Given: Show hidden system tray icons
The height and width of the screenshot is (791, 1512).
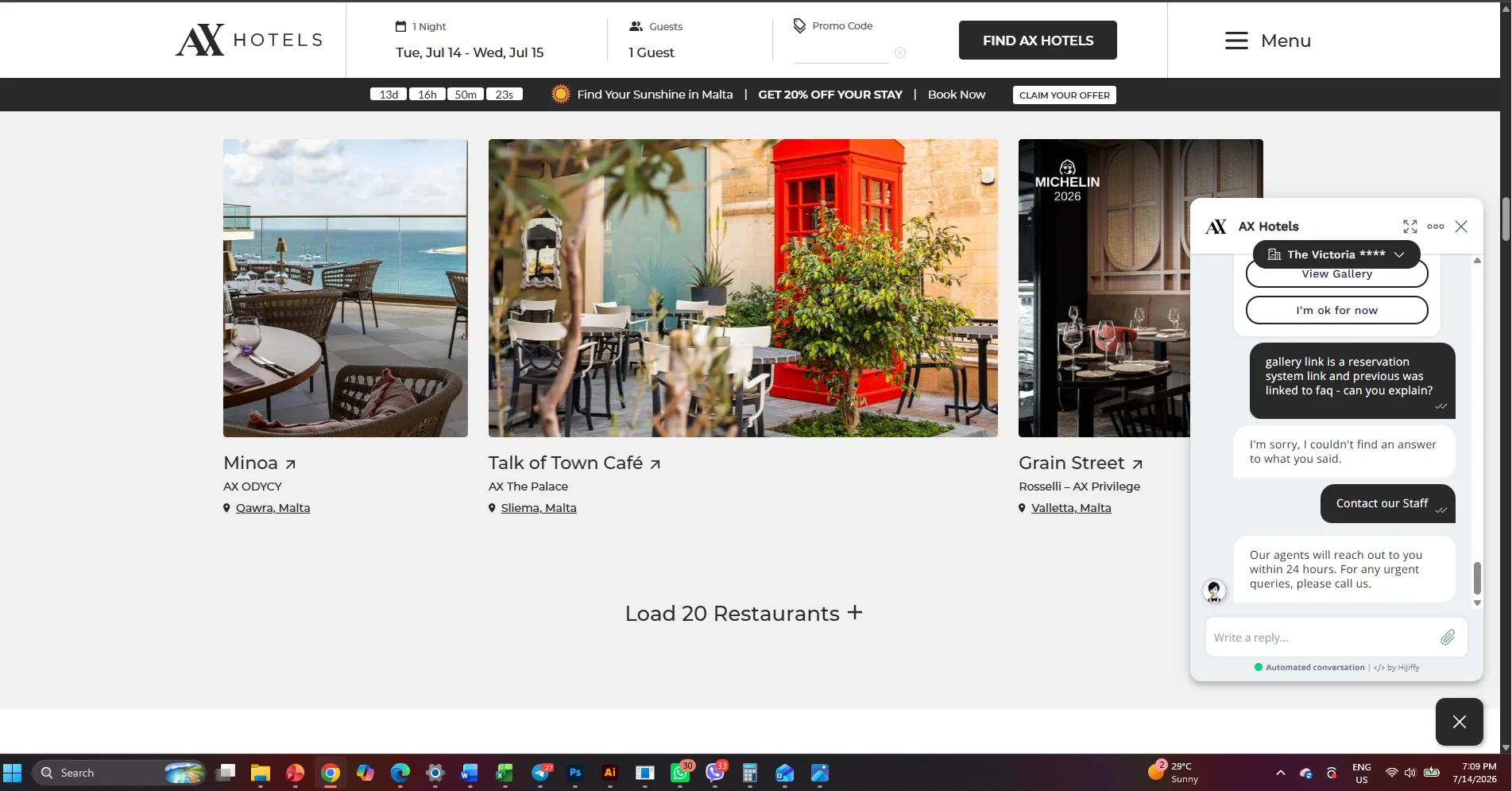Looking at the screenshot, I should 1280,773.
